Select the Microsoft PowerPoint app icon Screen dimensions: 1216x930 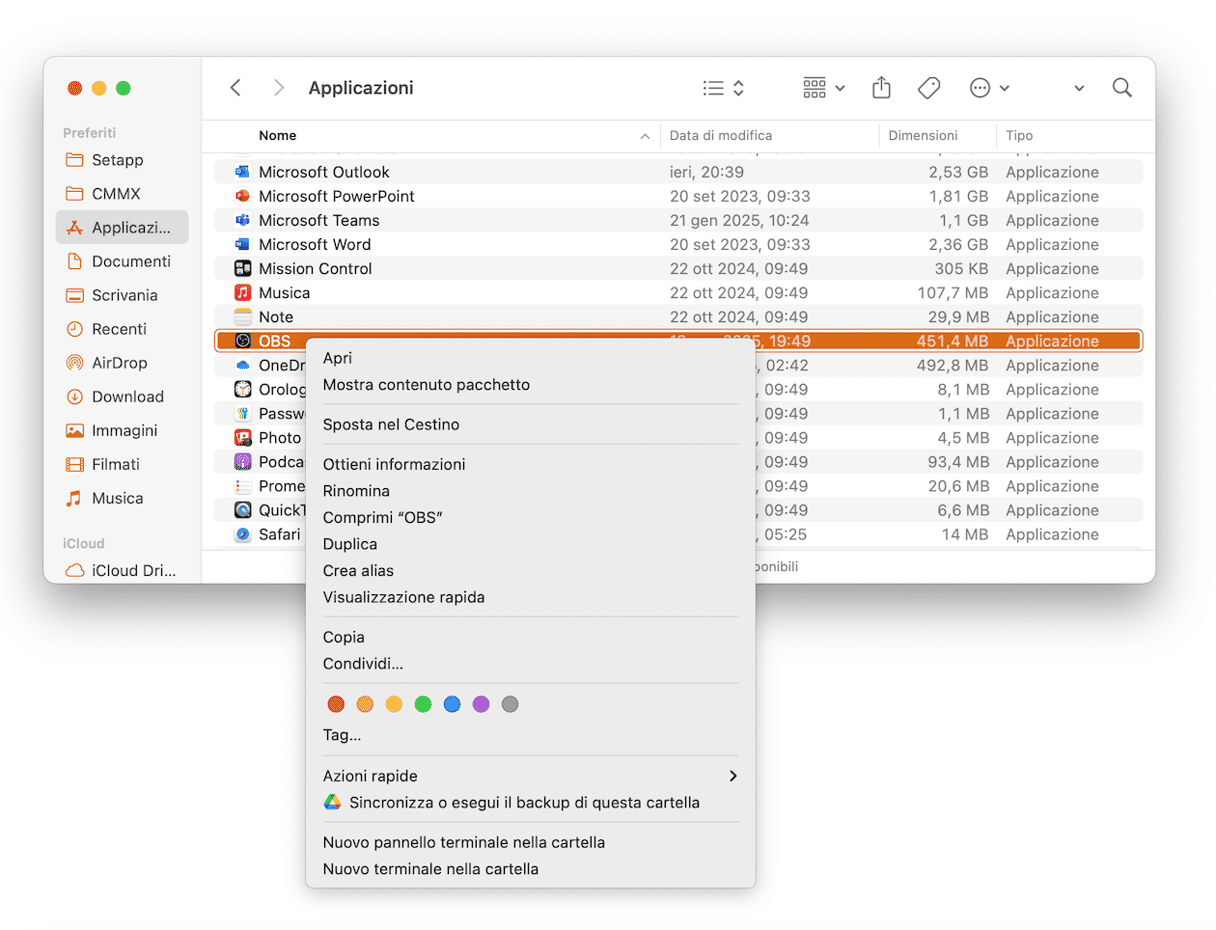pyautogui.click(x=242, y=196)
